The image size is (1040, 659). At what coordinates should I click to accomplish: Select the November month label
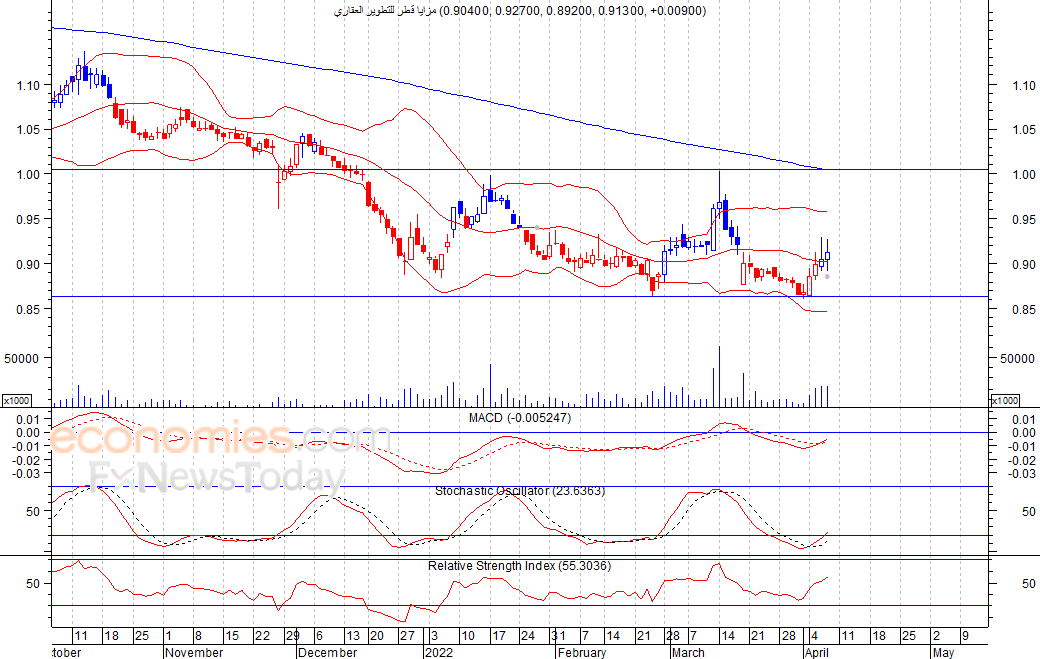pos(194,652)
